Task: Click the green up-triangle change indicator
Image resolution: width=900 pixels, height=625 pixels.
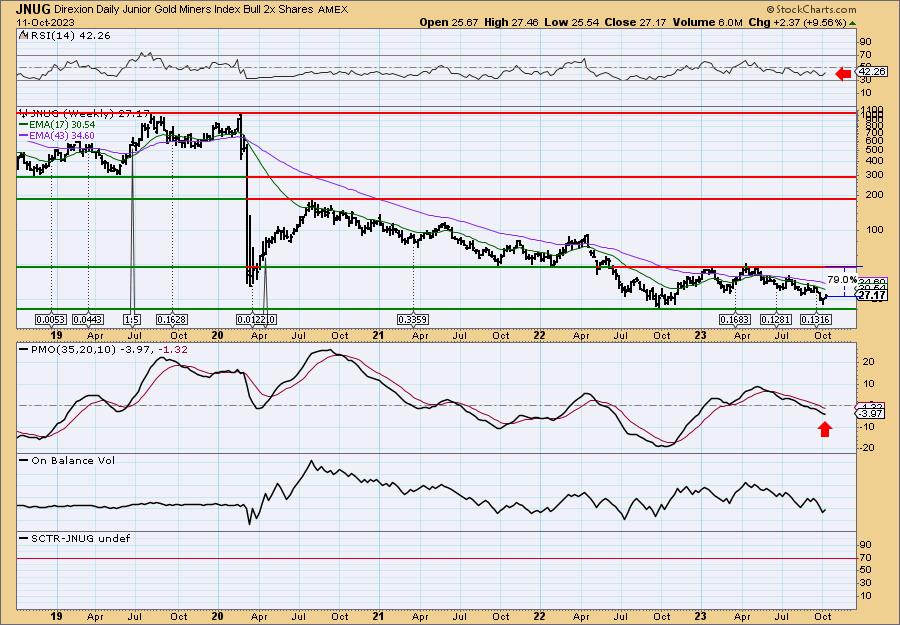Action: [x=852, y=22]
